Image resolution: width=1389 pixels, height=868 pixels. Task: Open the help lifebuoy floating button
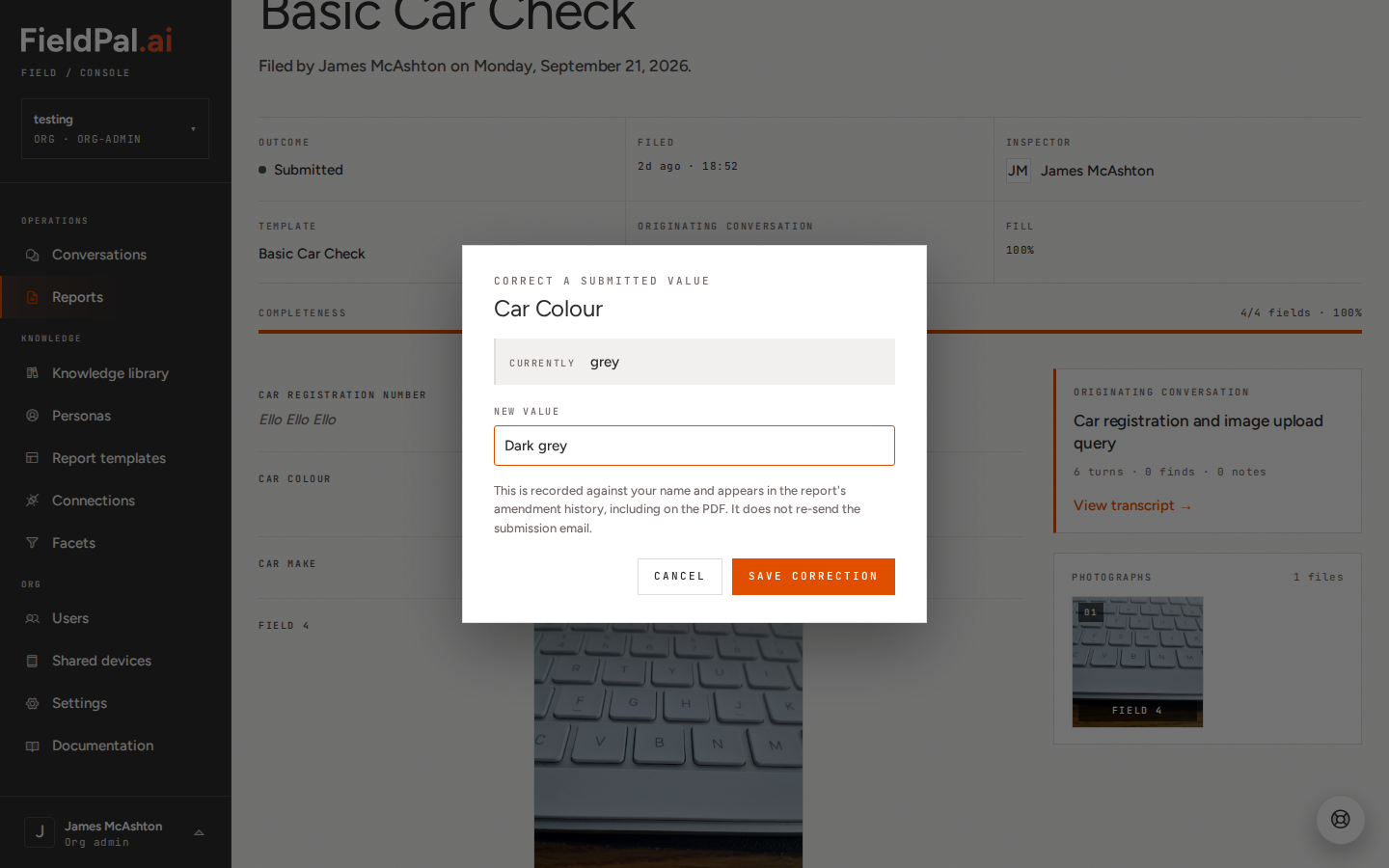(x=1340, y=820)
